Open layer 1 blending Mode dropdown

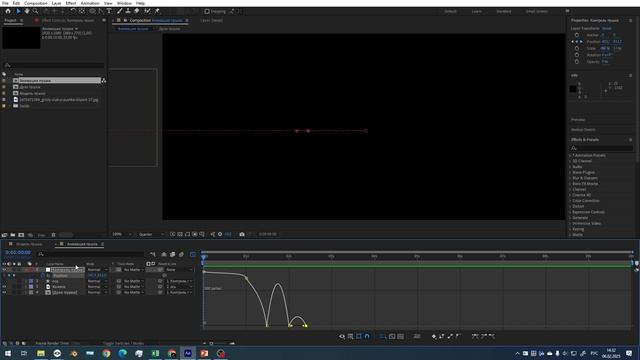97,270
